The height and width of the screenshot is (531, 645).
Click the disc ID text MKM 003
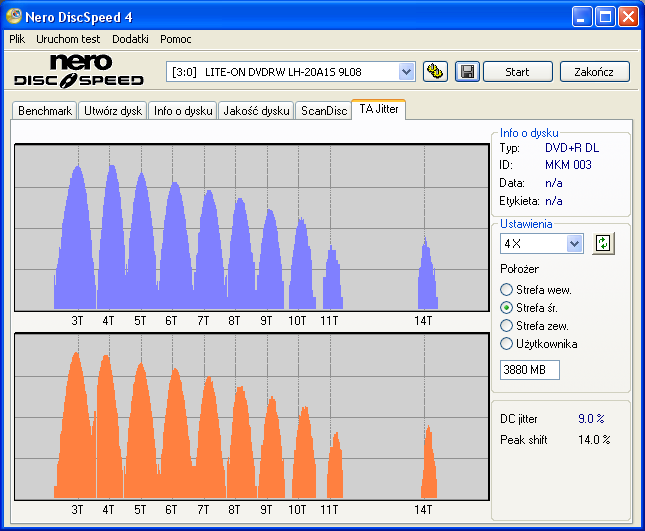click(568, 165)
